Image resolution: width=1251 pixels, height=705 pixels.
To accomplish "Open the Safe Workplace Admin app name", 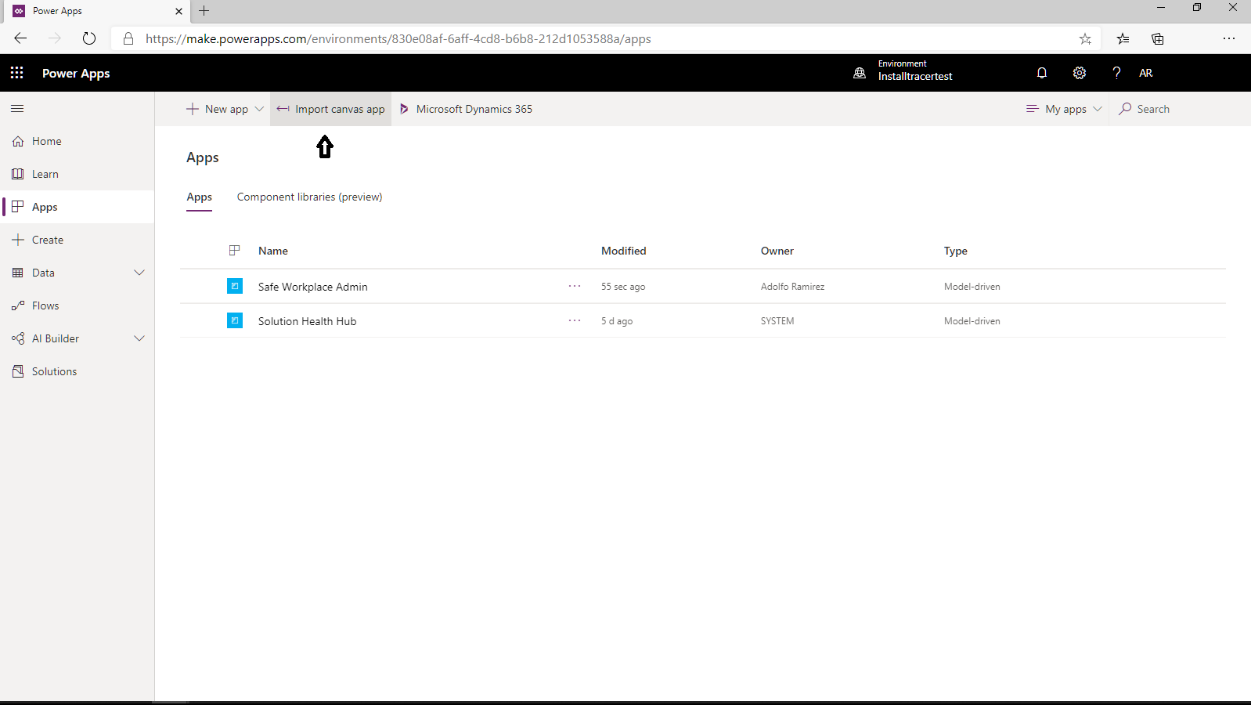I will pos(313,287).
